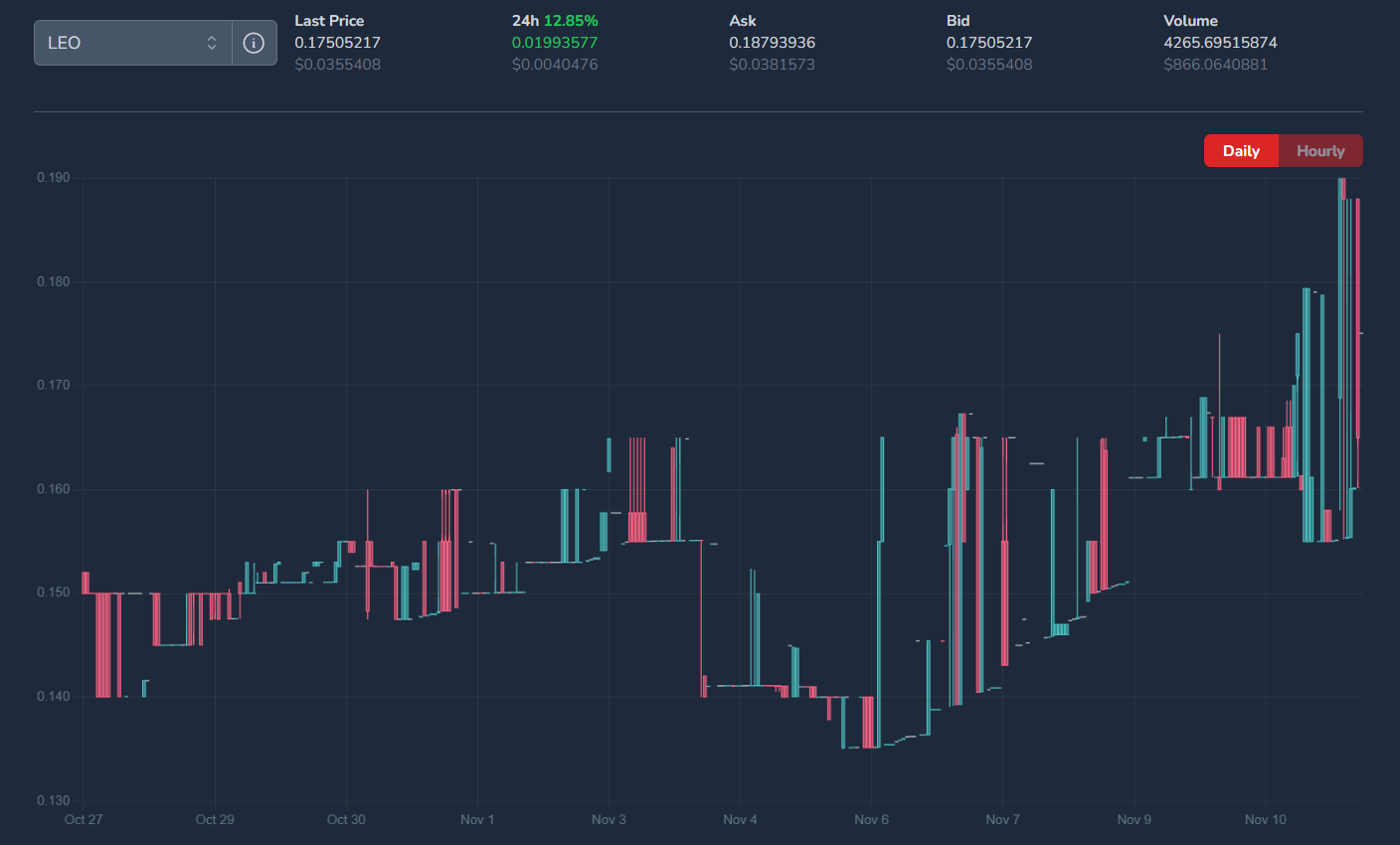Click the Last Price value 0.17505217
This screenshot has height=845, width=1400.
337,43
